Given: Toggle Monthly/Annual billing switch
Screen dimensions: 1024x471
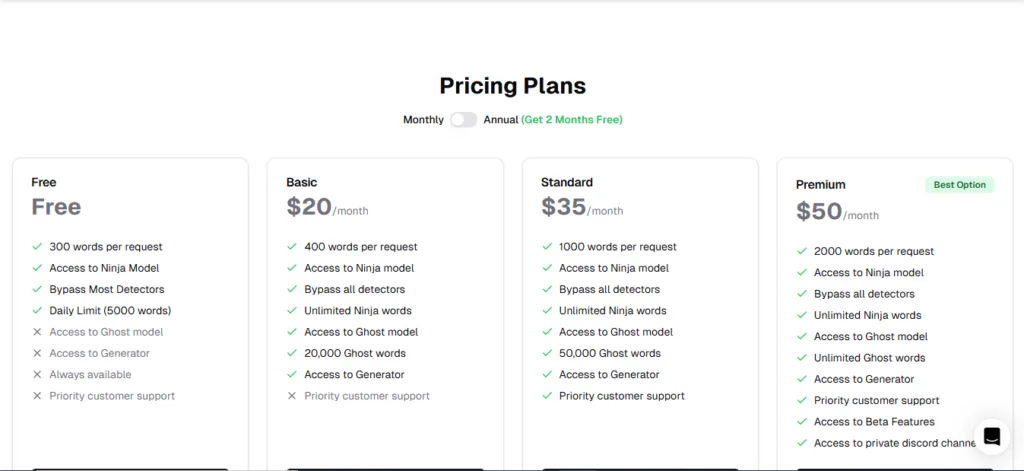Looking at the screenshot, I should 464,120.
